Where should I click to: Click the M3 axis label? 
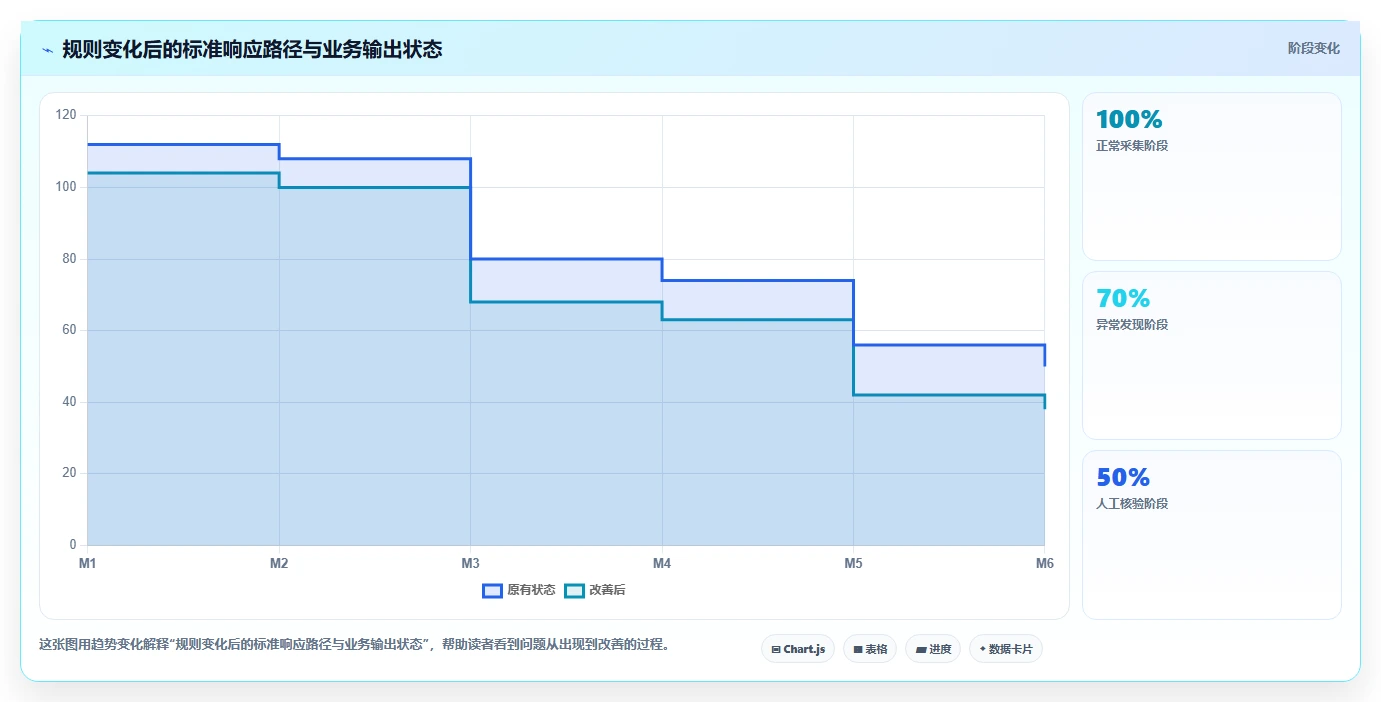pos(470,564)
